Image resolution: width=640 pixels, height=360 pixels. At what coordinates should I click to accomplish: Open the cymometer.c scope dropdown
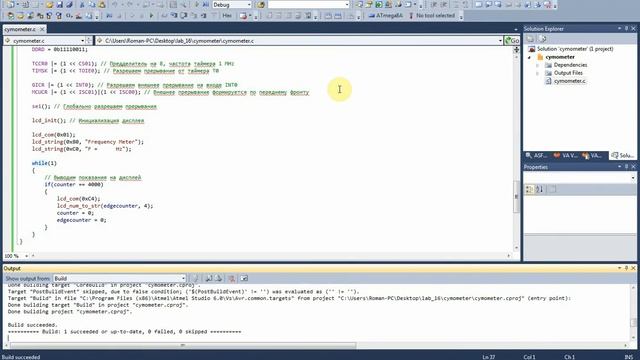(82, 40)
